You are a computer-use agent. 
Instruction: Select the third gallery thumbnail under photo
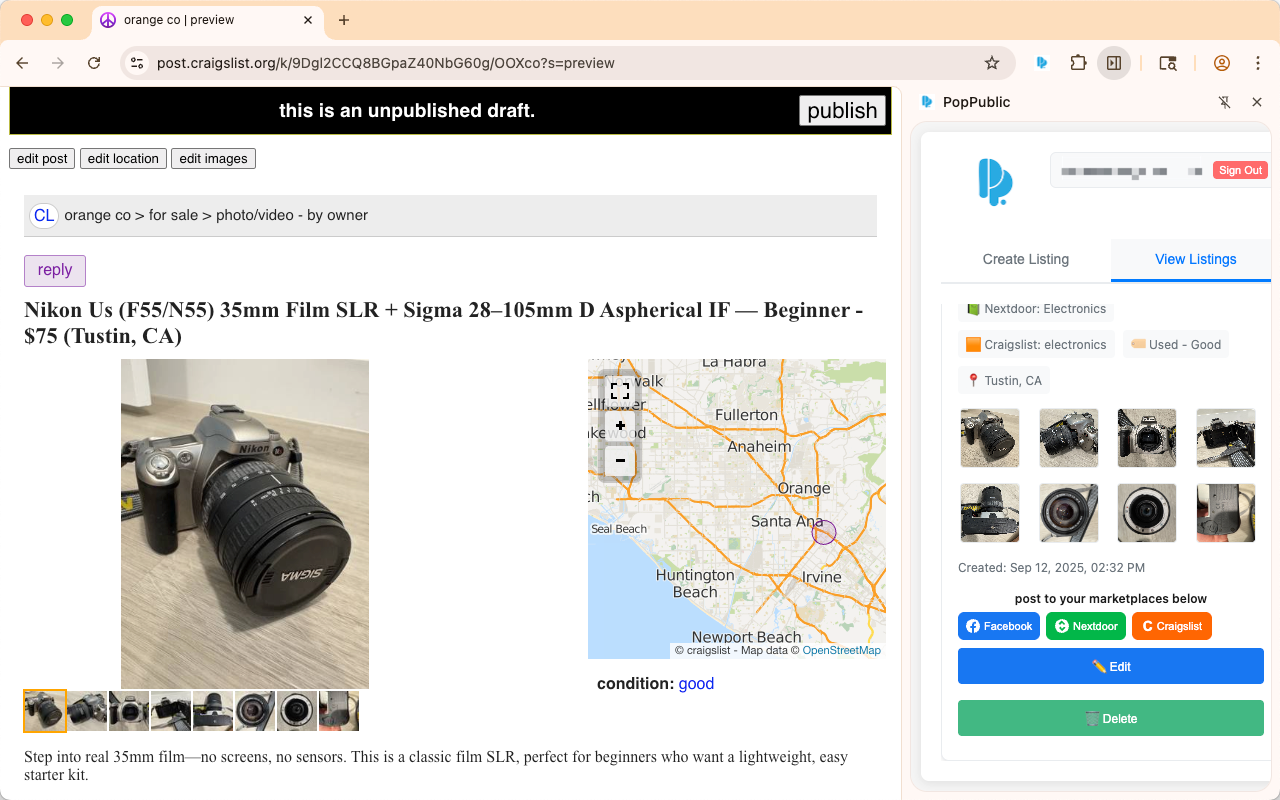tap(129, 711)
